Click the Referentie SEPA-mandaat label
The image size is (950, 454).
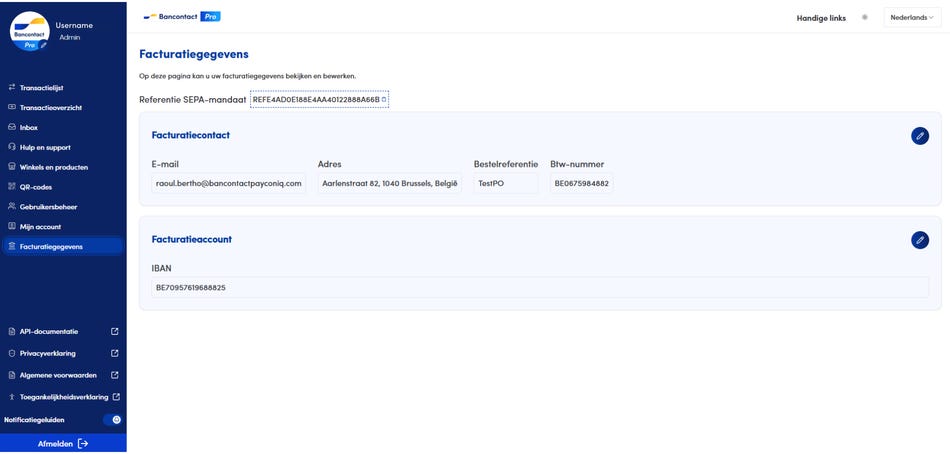193,100
